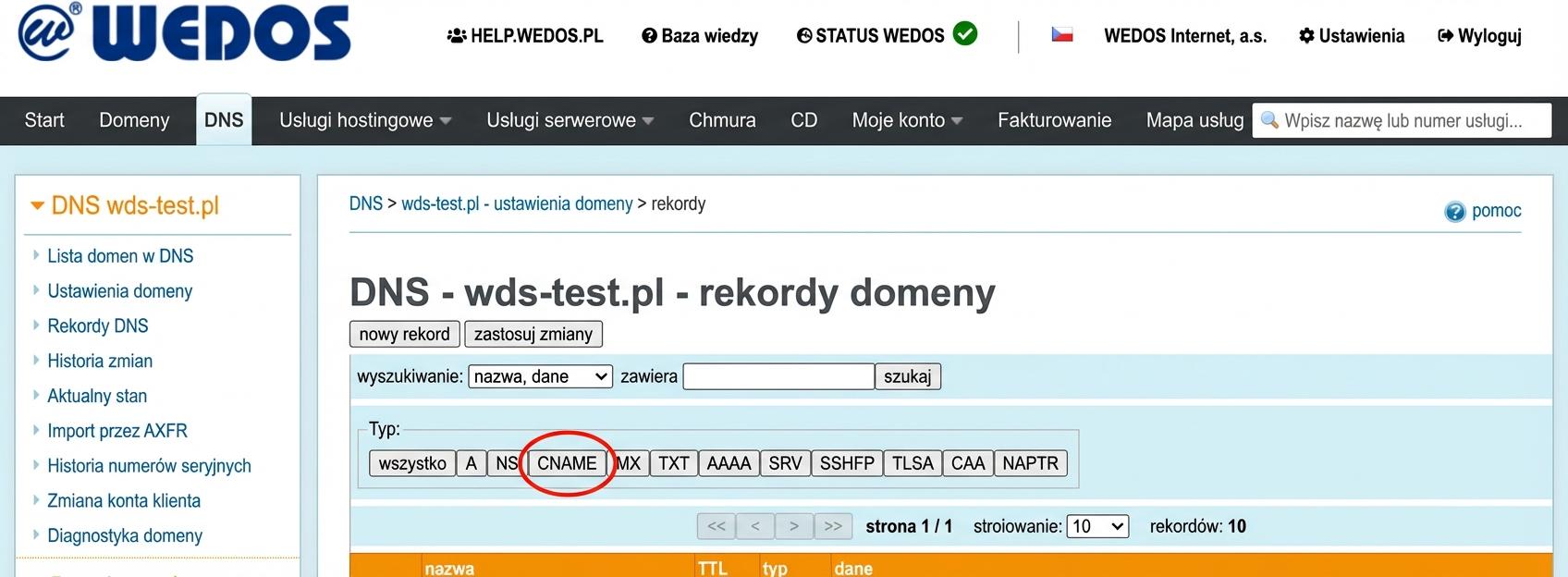The image size is (1568, 577).
Task: Expand Usługi hostingowe menu
Action: tap(365, 120)
